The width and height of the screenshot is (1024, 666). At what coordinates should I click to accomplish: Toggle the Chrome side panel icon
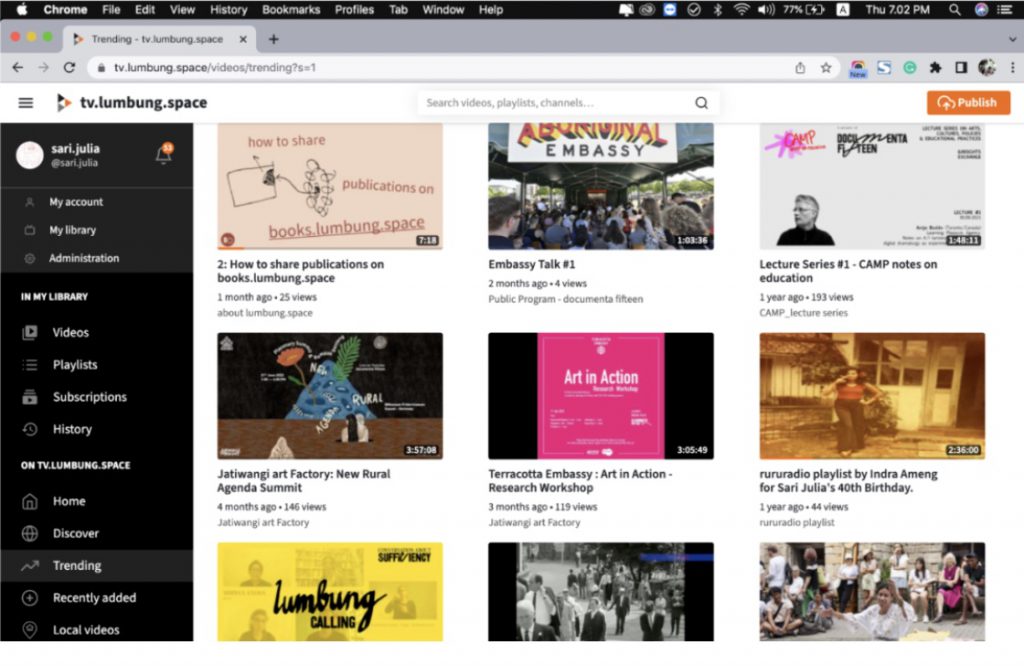pos(961,67)
